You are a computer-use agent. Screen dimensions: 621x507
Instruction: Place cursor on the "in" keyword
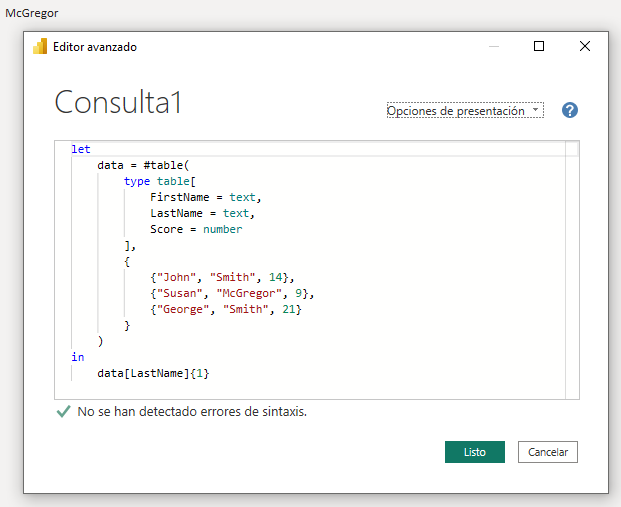point(78,357)
